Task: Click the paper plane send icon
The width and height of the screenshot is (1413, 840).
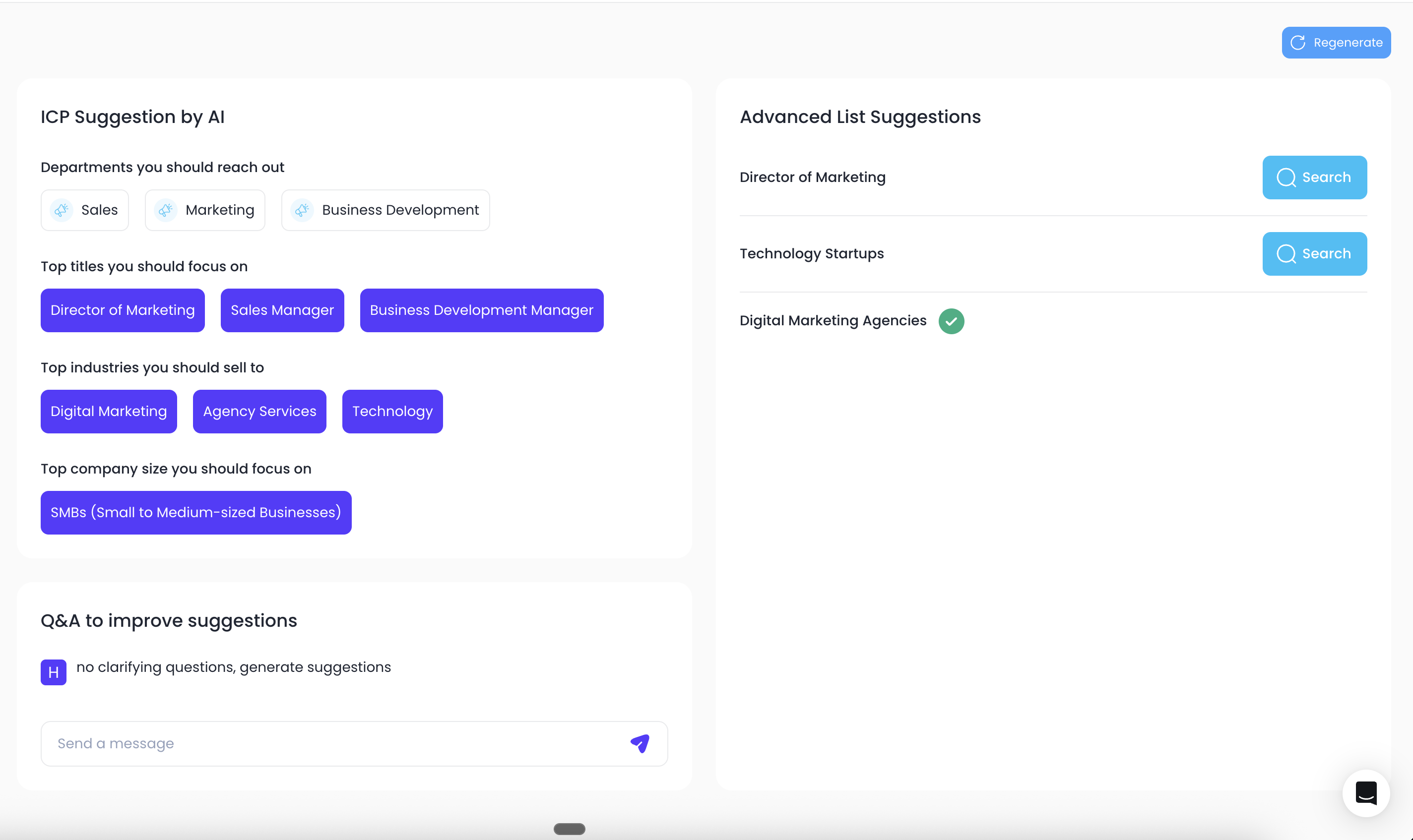Action: pos(640,743)
